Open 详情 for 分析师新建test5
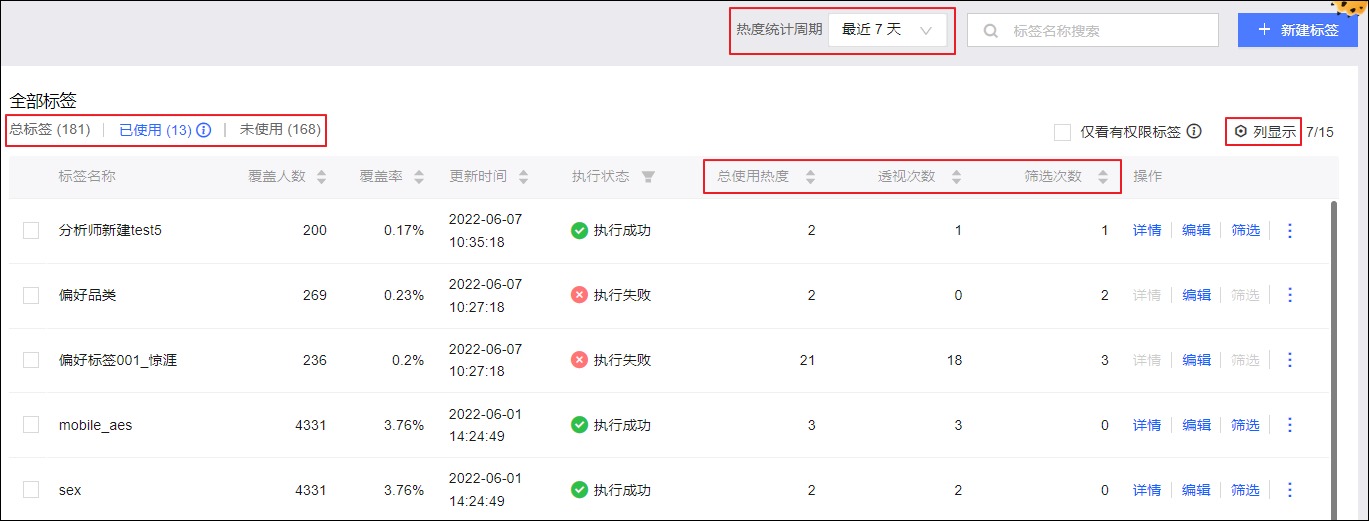Image resolution: width=1369 pixels, height=521 pixels. 1147,231
